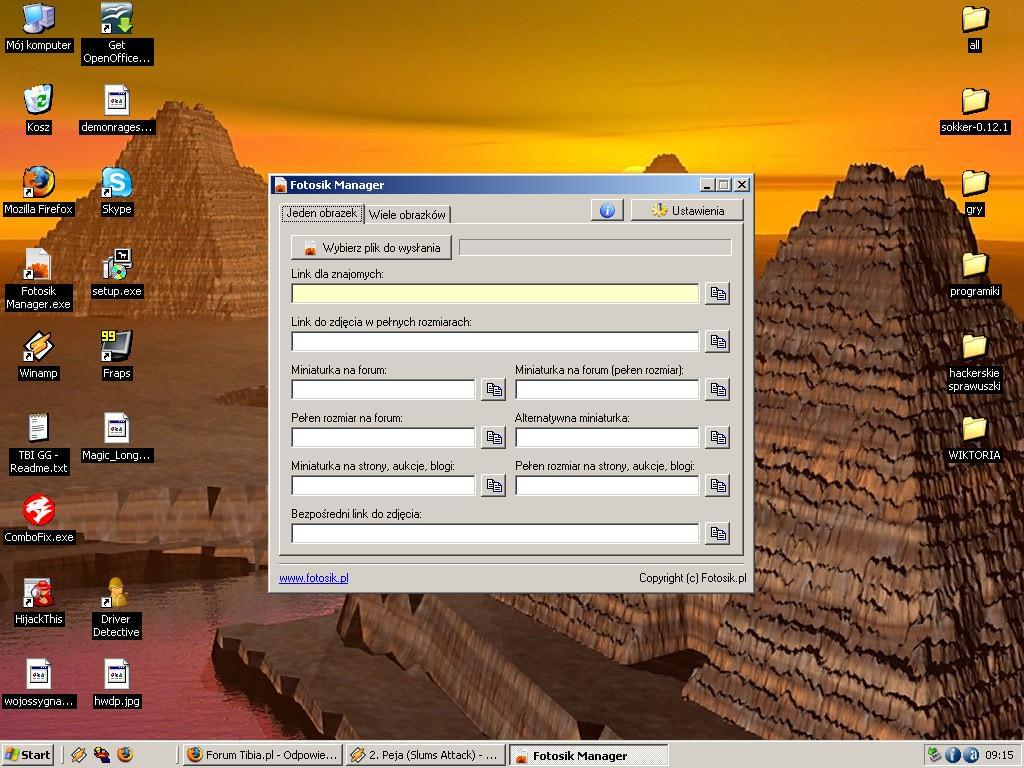Focus the 'Link dla znajomych' text field
1024x768 pixels.
click(495, 294)
